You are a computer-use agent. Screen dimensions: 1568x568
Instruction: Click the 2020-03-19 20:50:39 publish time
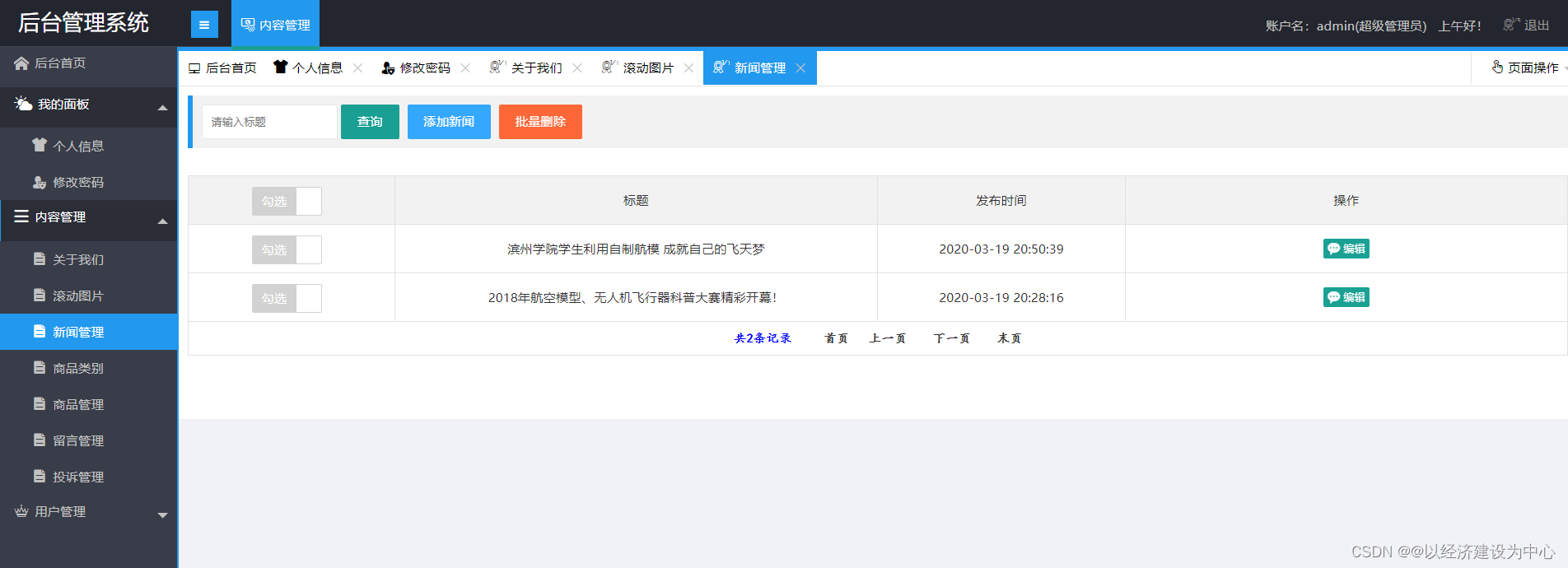coord(1001,249)
